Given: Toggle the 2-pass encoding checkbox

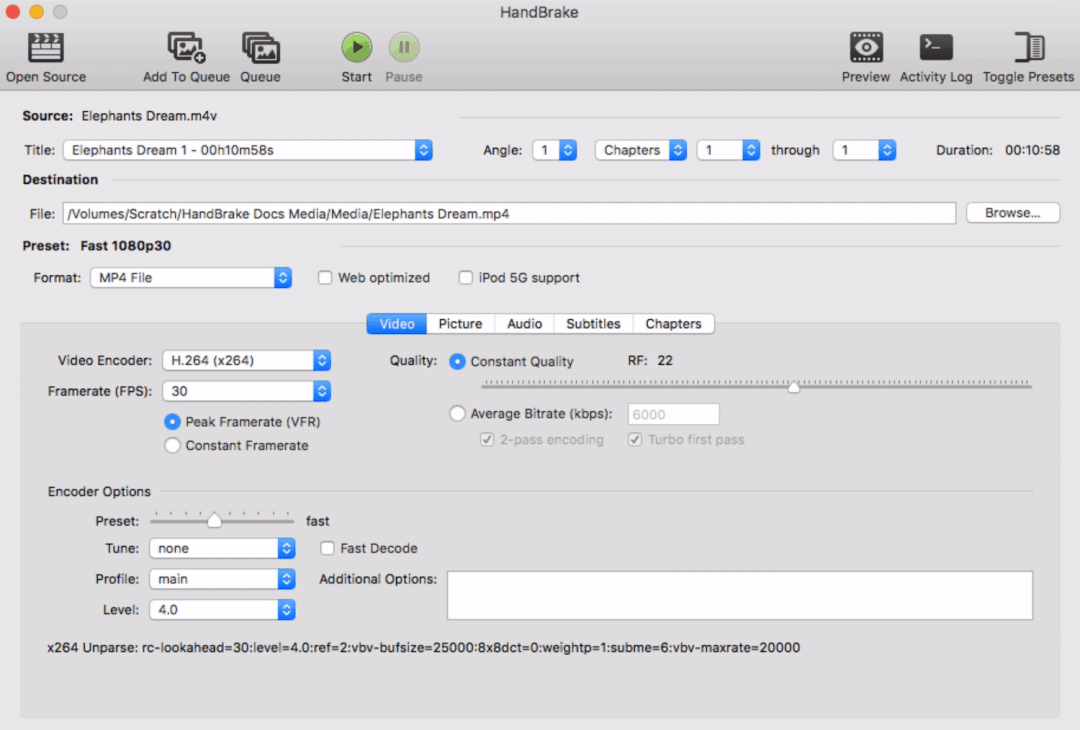Looking at the screenshot, I should (487, 439).
